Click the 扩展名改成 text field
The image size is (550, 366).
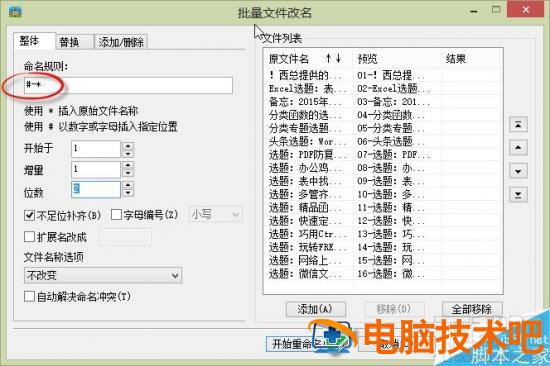126,237
